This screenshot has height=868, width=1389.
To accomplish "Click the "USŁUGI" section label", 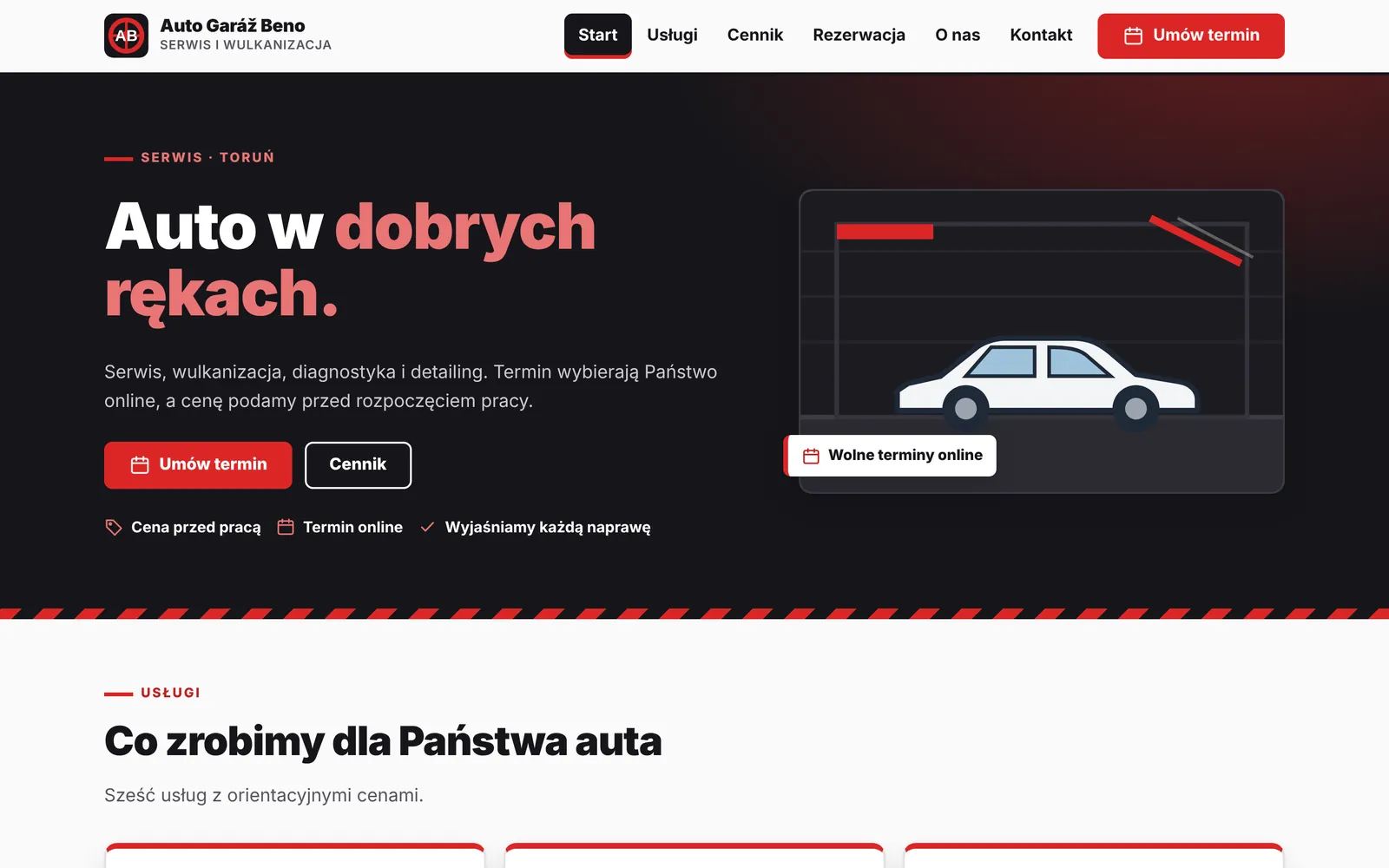I will tap(170, 693).
